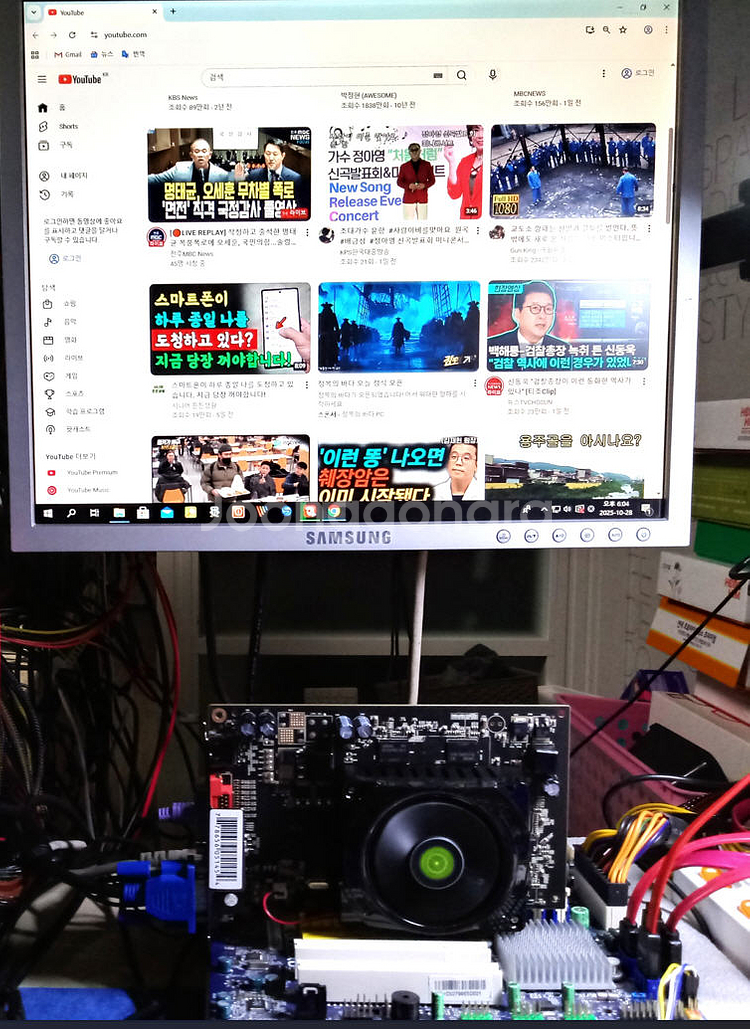Expand the taskbar hidden icons chevron
This screenshot has height=1029, width=750.
pyautogui.click(x=544, y=509)
